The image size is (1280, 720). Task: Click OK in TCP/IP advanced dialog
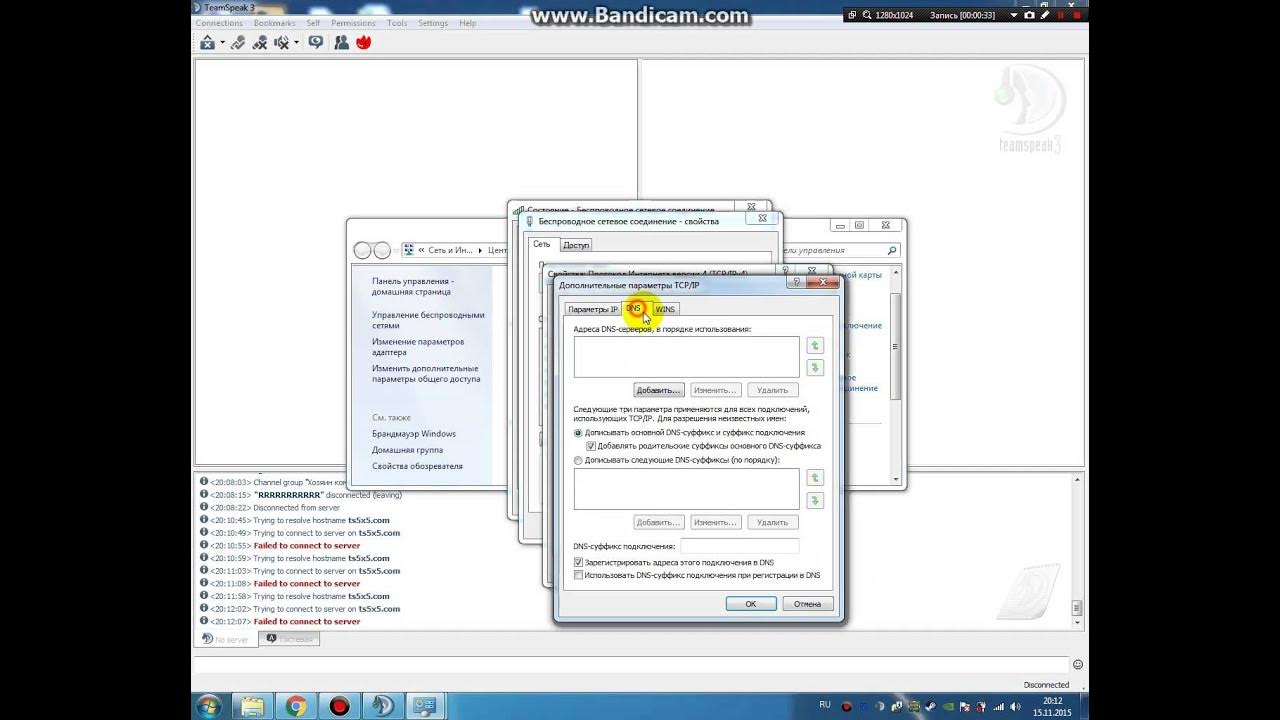pos(751,604)
